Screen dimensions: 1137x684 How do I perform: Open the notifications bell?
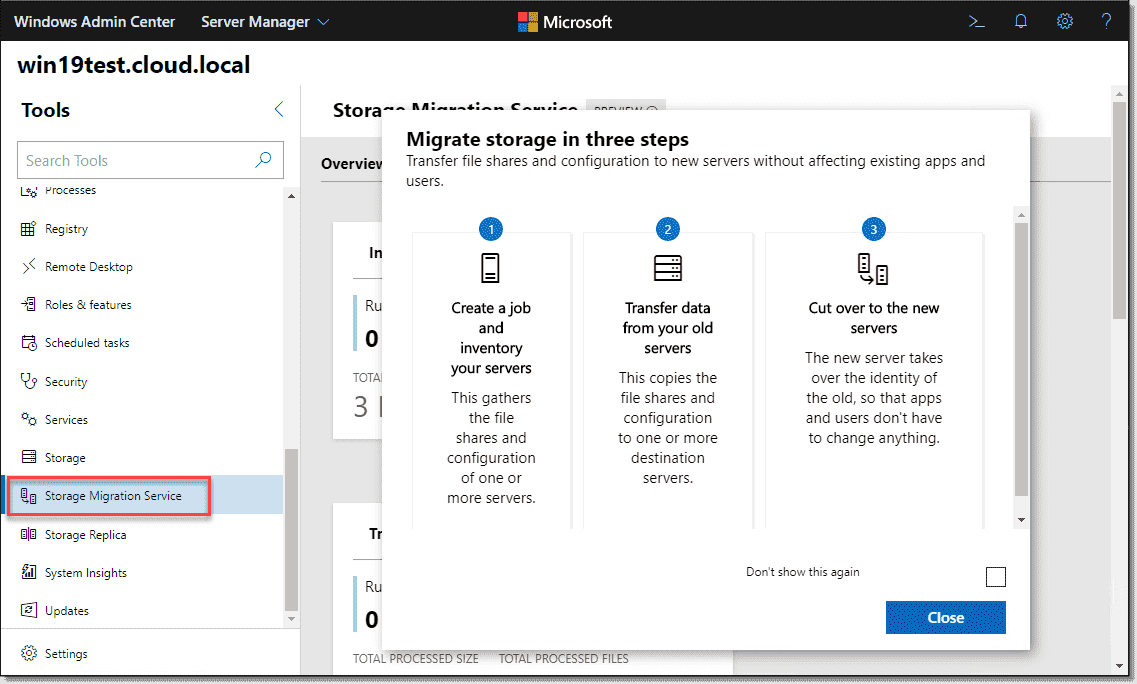[1021, 20]
